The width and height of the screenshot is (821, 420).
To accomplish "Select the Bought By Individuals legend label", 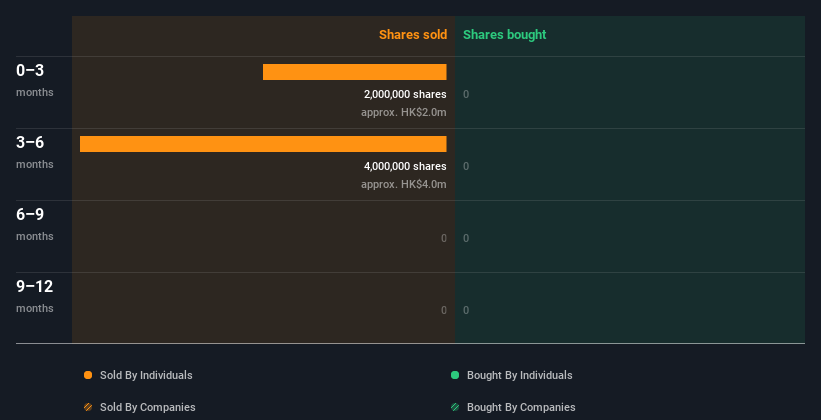I will [519, 375].
